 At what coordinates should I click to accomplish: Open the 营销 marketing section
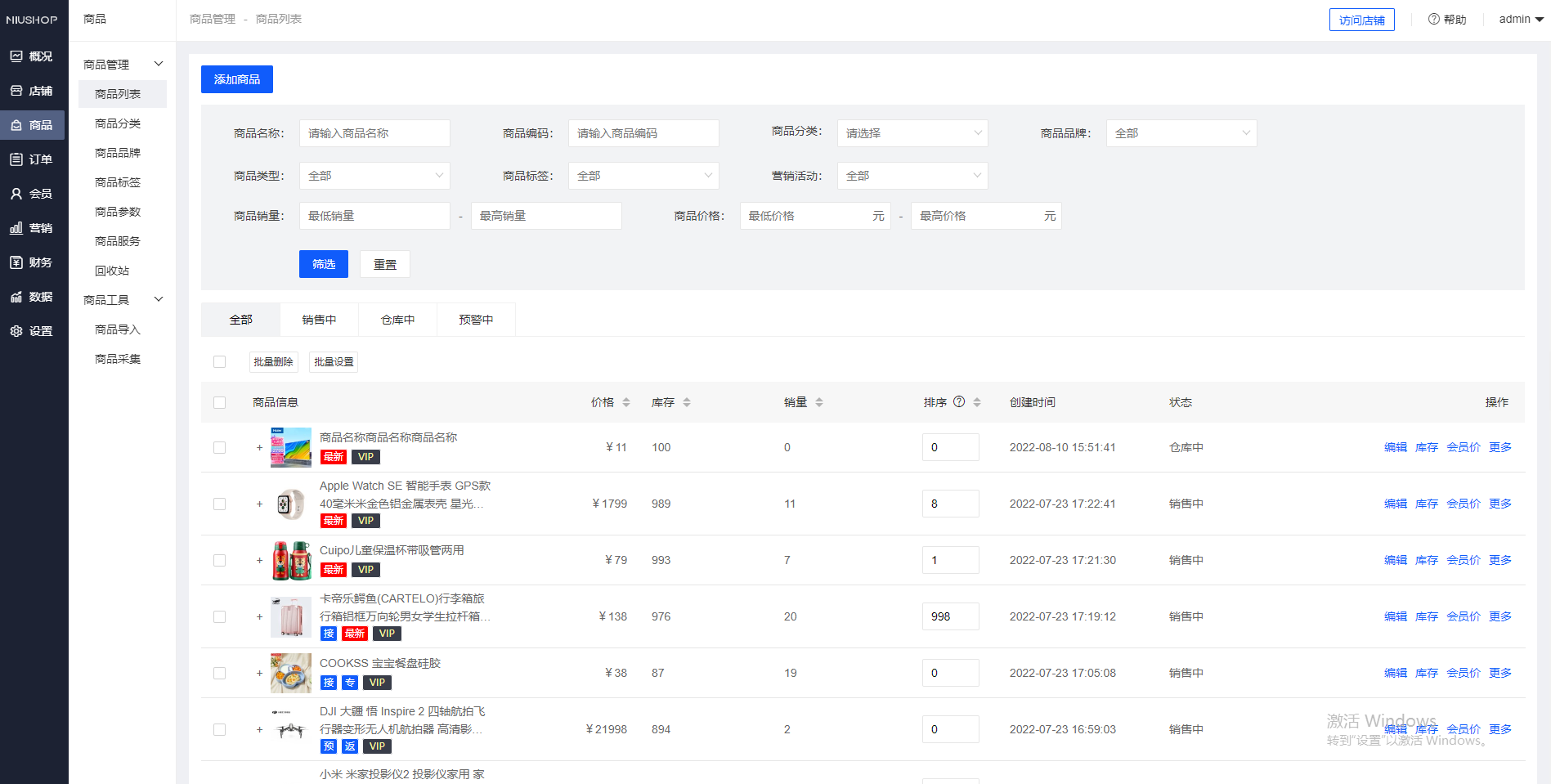click(33, 227)
